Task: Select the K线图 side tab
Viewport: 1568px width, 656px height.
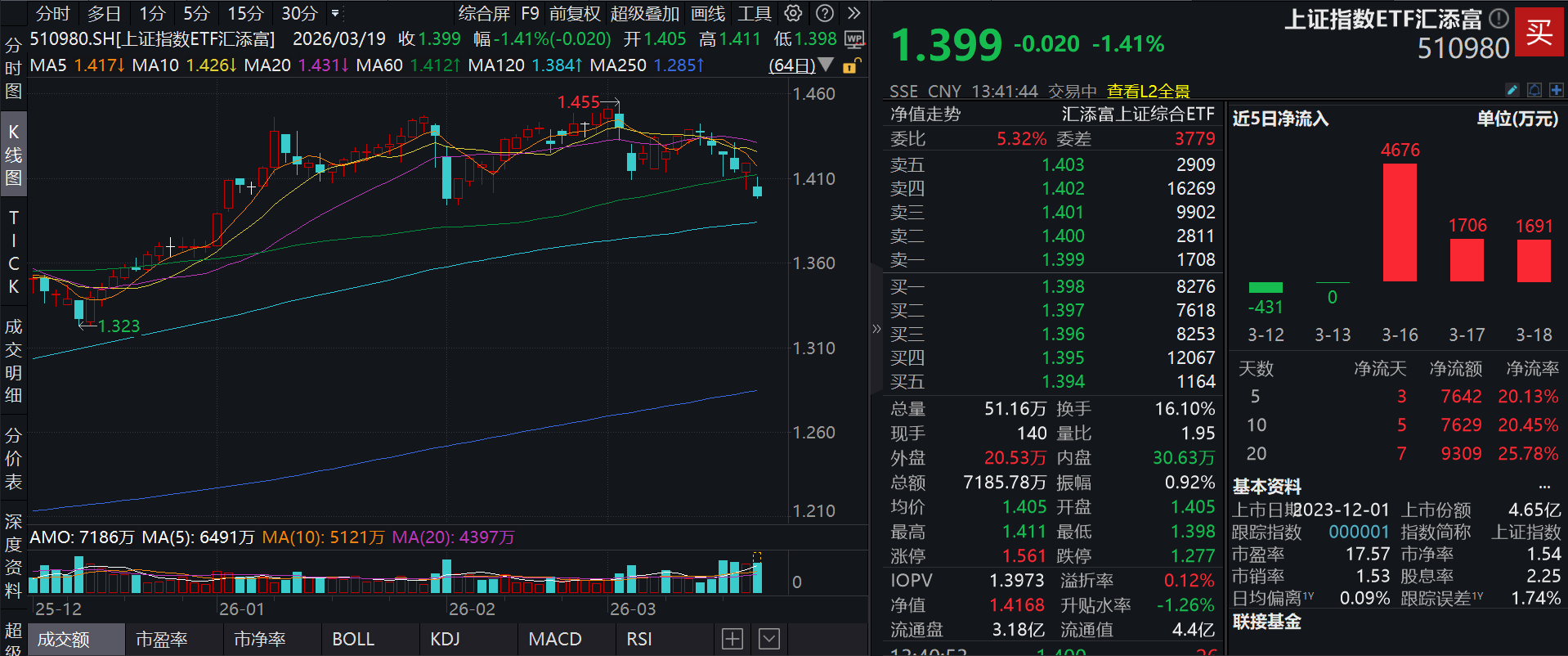Action: pos(13,154)
